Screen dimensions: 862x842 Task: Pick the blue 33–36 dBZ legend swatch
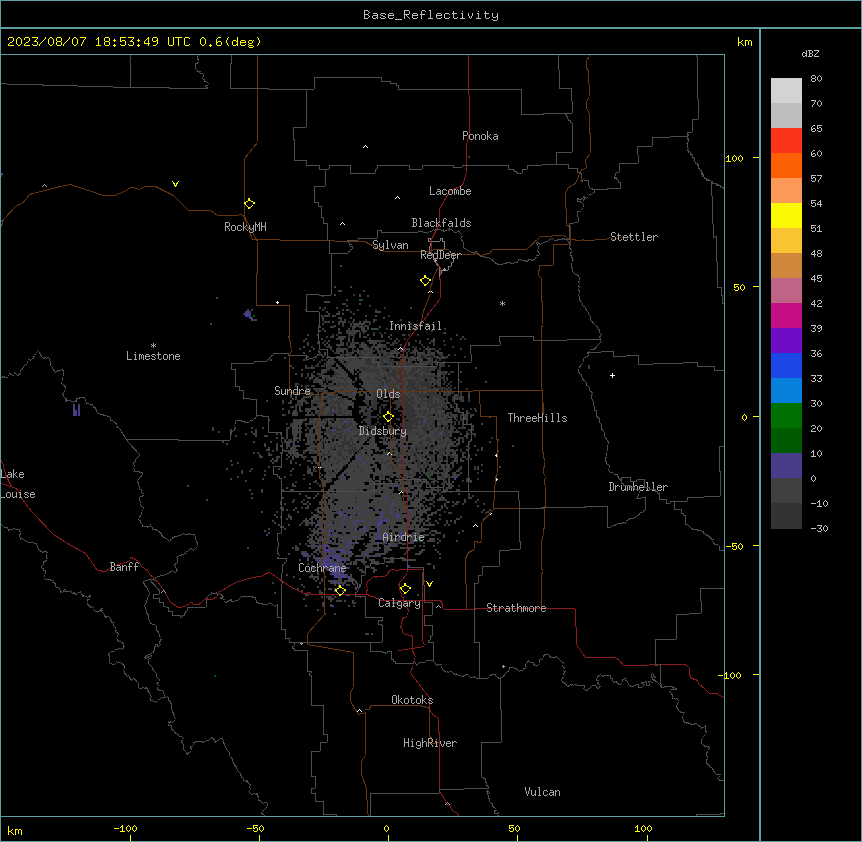point(786,366)
